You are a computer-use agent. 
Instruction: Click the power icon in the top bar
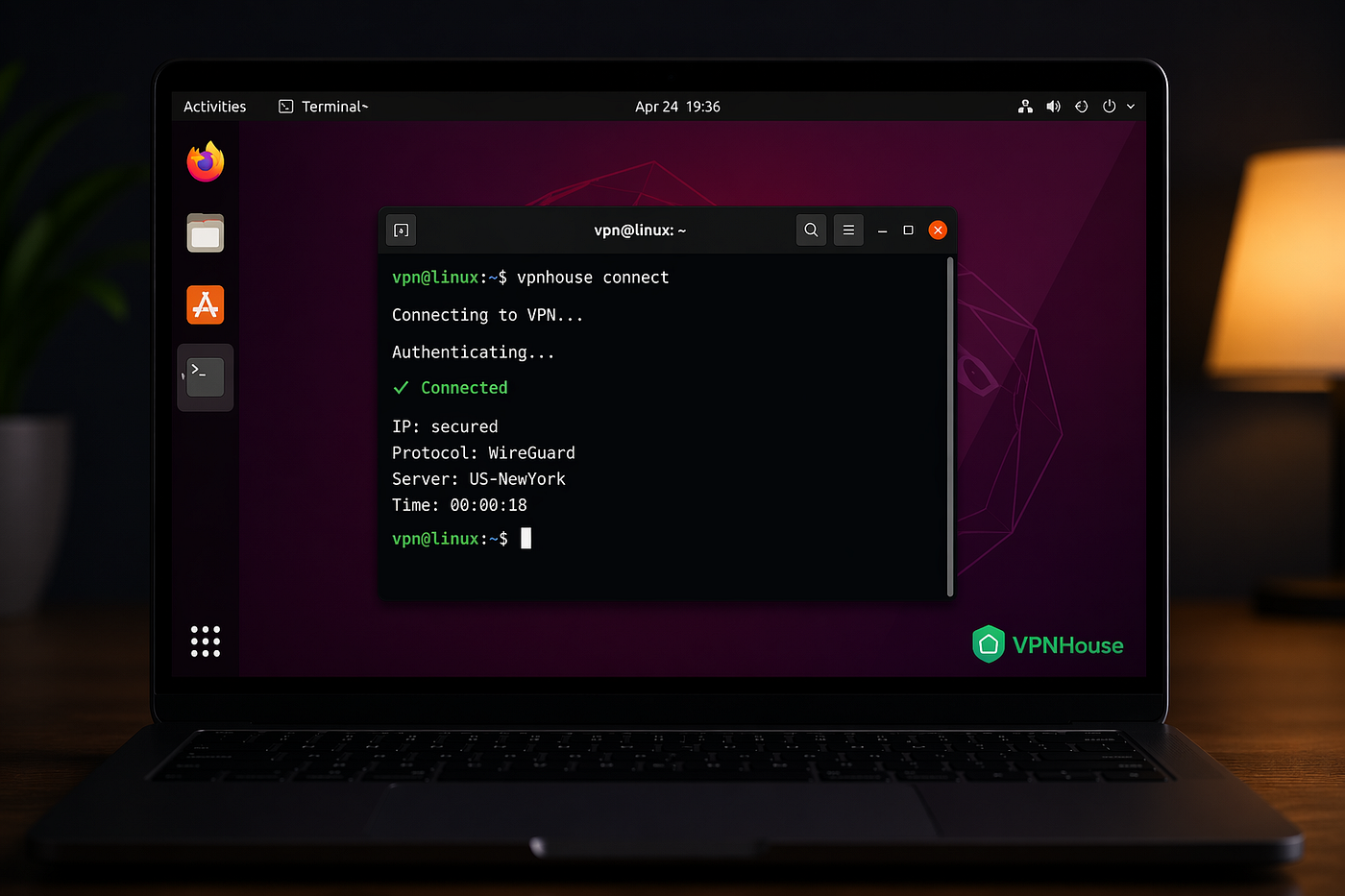[x=1109, y=107]
